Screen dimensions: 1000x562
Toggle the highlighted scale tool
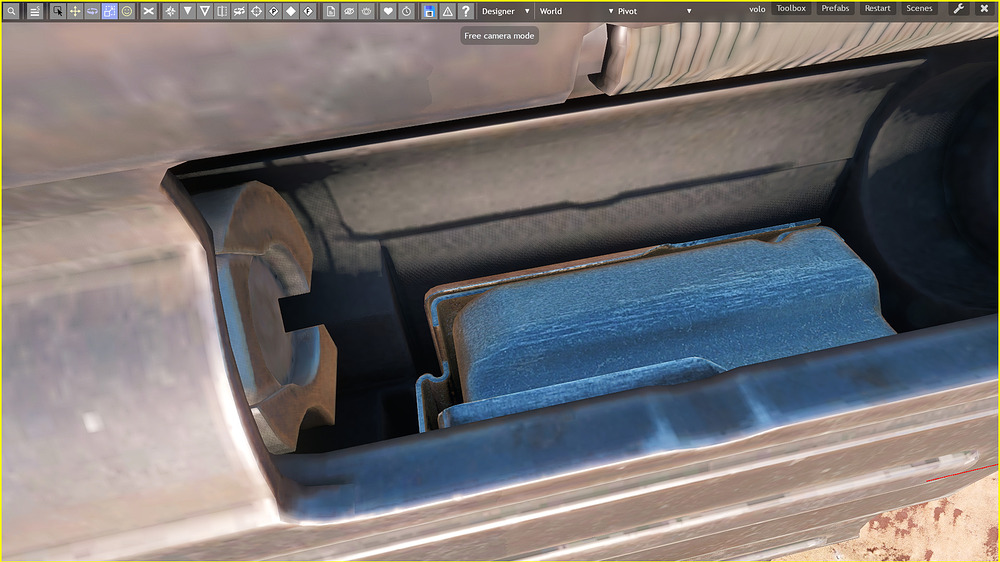pyautogui.click(x=110, y=11)
